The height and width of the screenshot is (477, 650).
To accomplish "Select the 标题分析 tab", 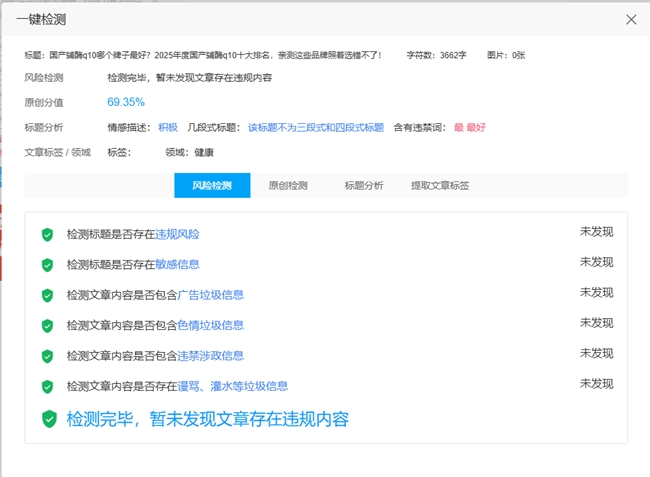I will point(364,185).
